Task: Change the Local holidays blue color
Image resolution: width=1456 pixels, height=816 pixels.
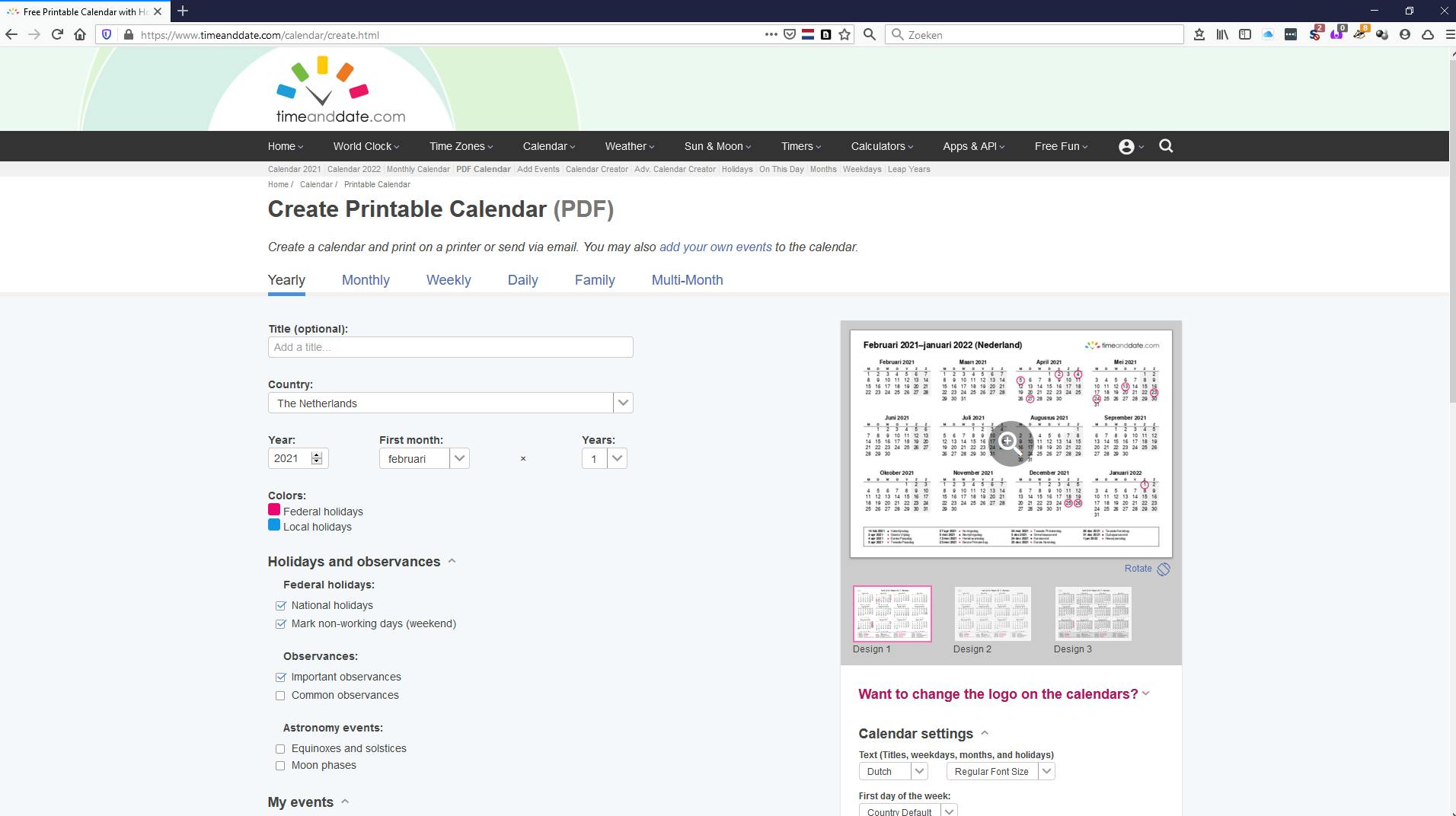Action: 274,524
